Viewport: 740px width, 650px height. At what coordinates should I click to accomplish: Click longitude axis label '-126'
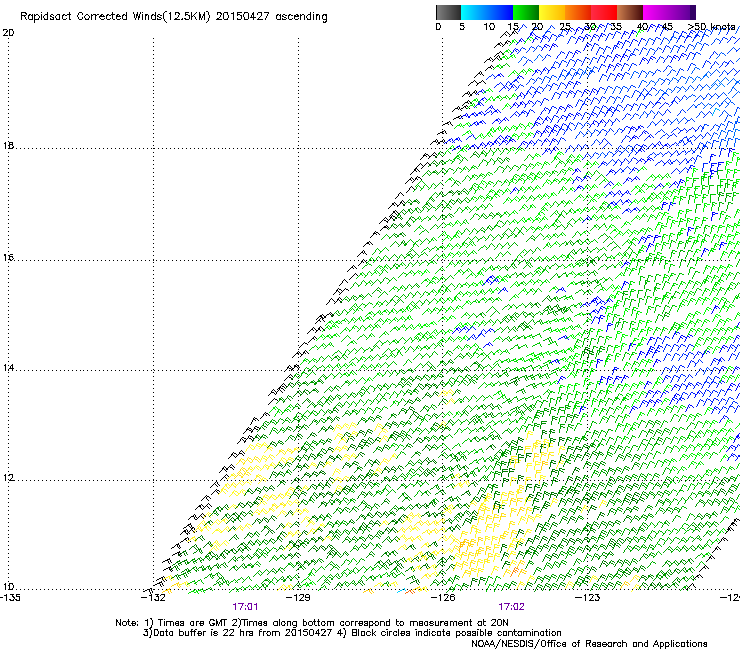[x=443, y=598]
